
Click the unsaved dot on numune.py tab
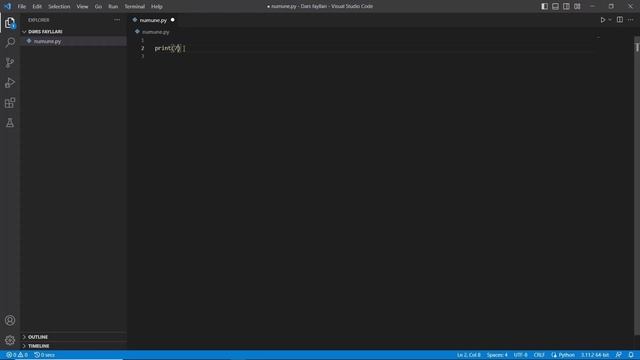pos(173,20)
